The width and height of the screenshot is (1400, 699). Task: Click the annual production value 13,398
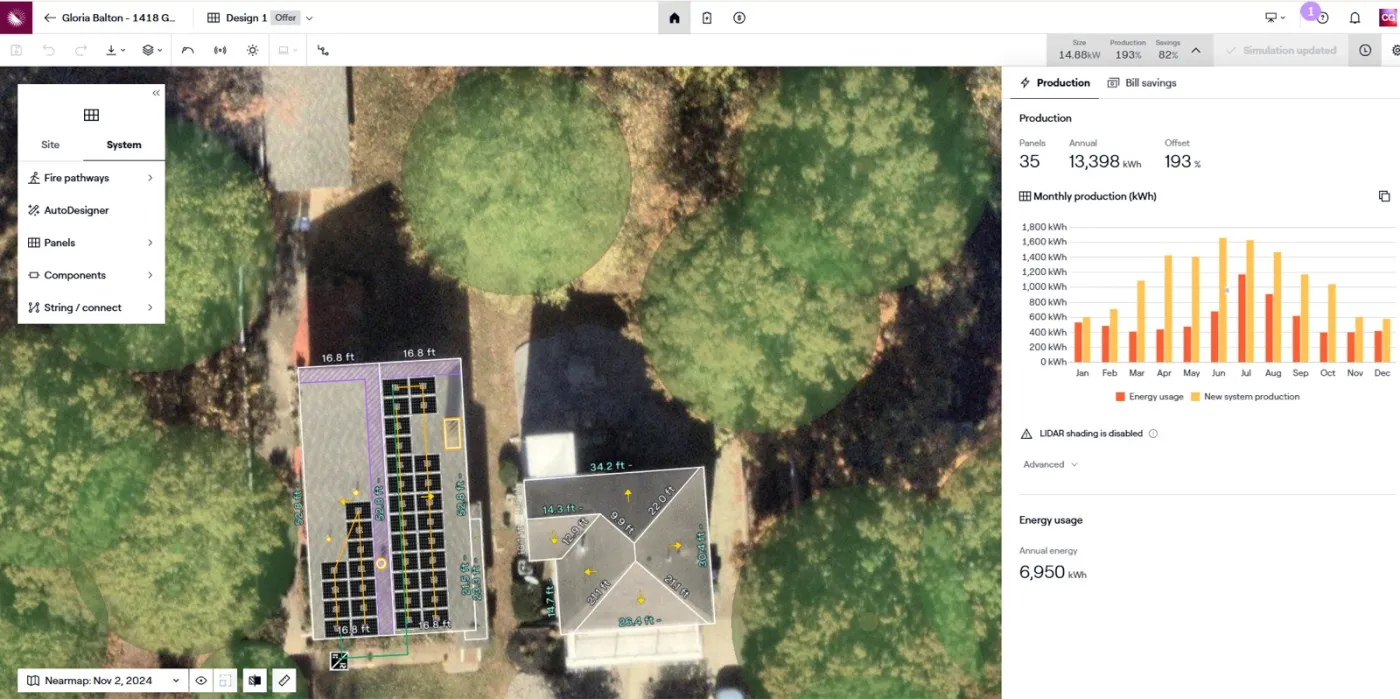1094,162
